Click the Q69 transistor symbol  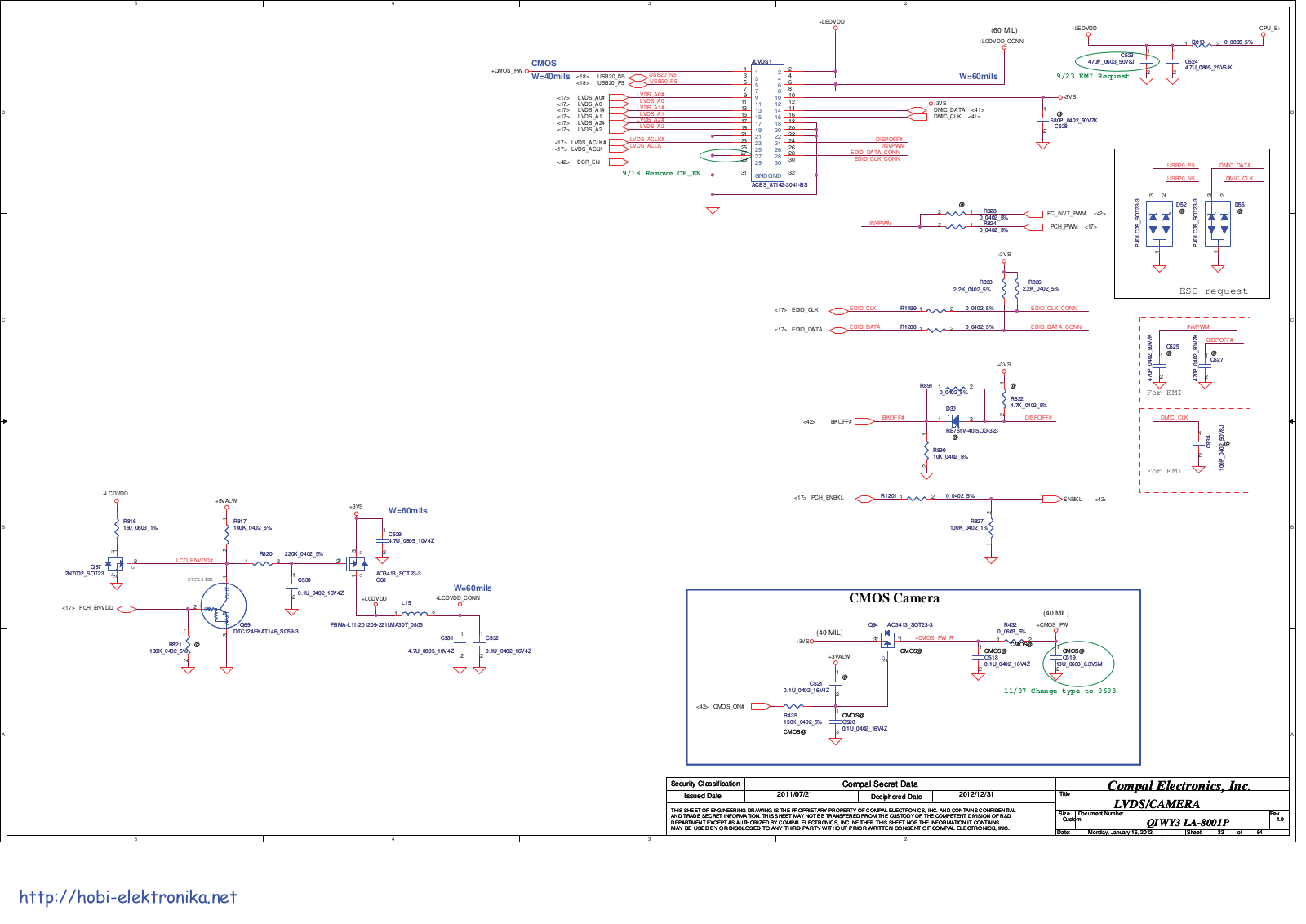coord(224,607)
